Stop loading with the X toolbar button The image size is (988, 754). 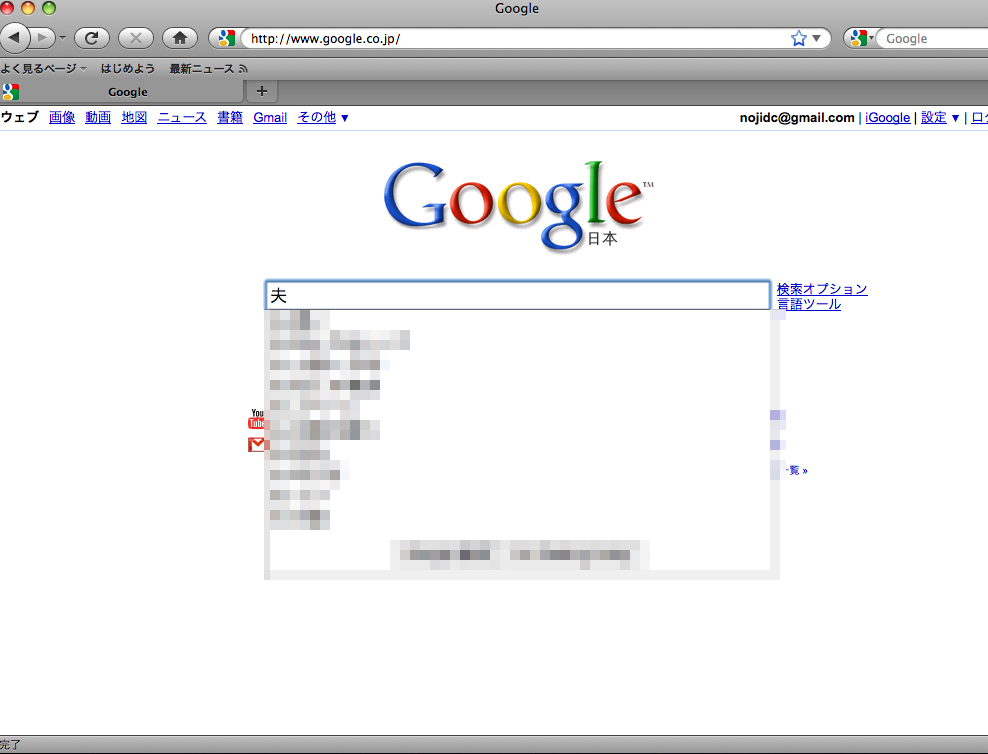[x=135, y=38]
